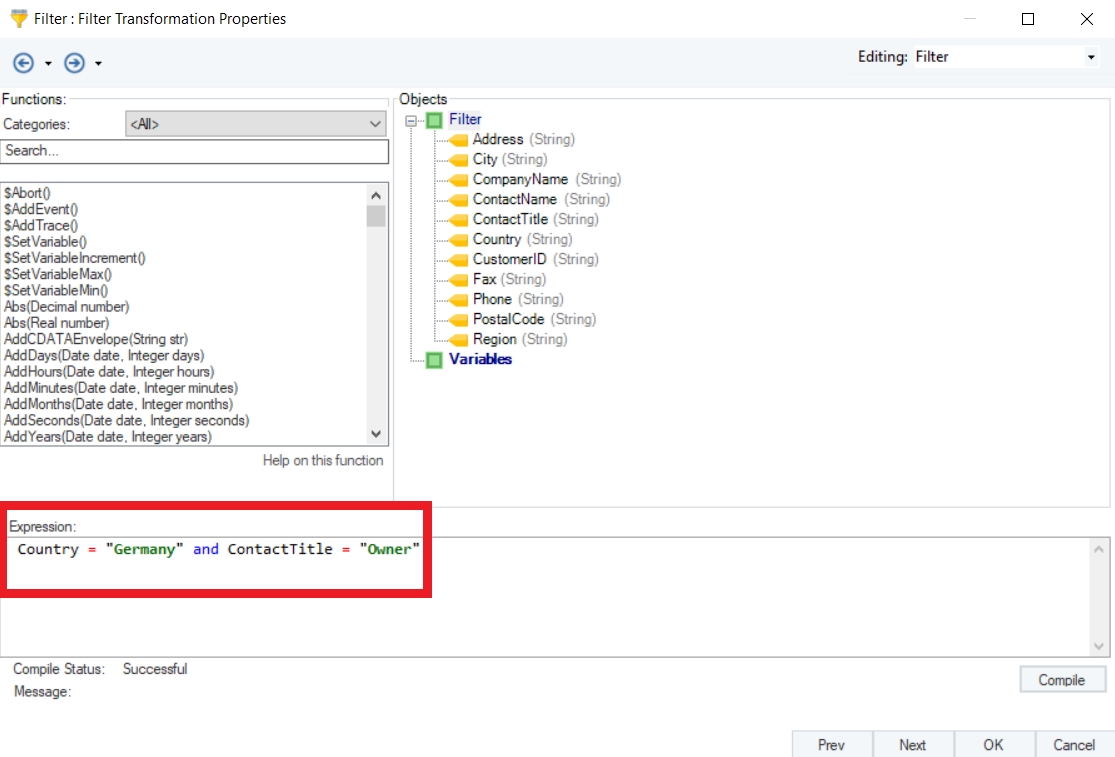Click the Cancel button
This screenshot has height=757, width=1115.
(1073, 744)
